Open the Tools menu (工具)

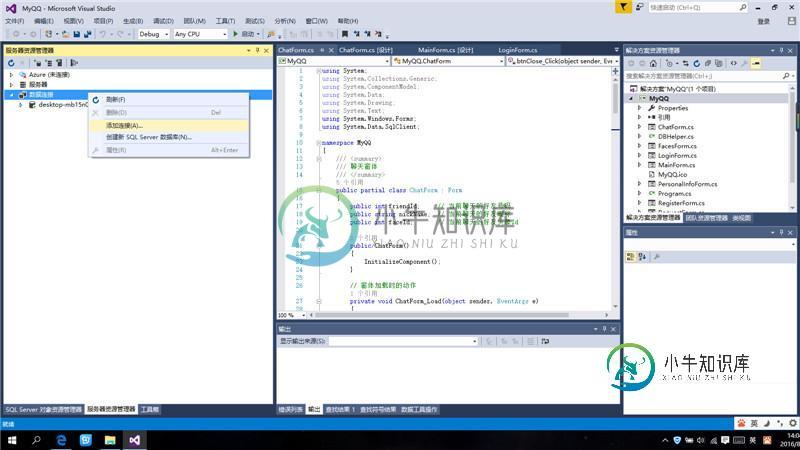225,21
